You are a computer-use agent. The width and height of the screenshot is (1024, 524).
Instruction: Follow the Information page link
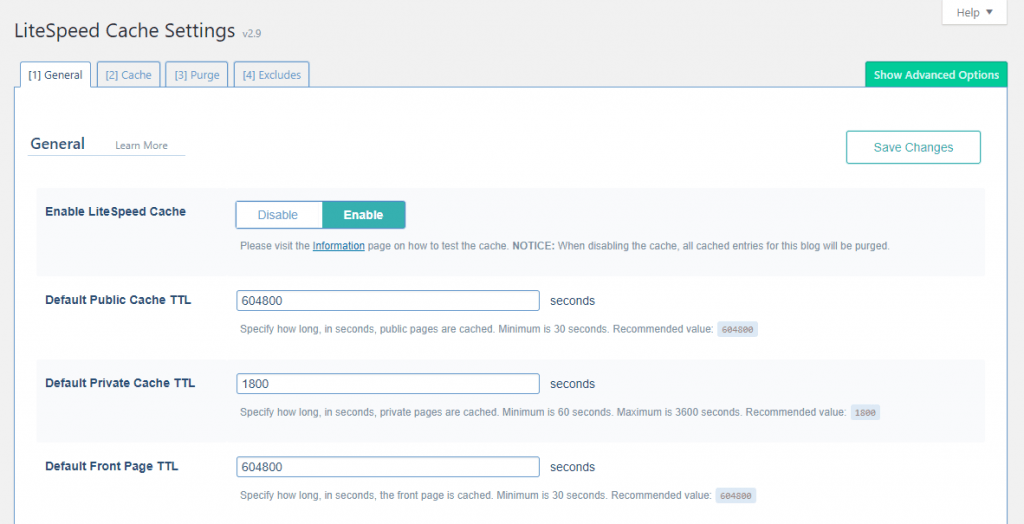tap(338, 246)
